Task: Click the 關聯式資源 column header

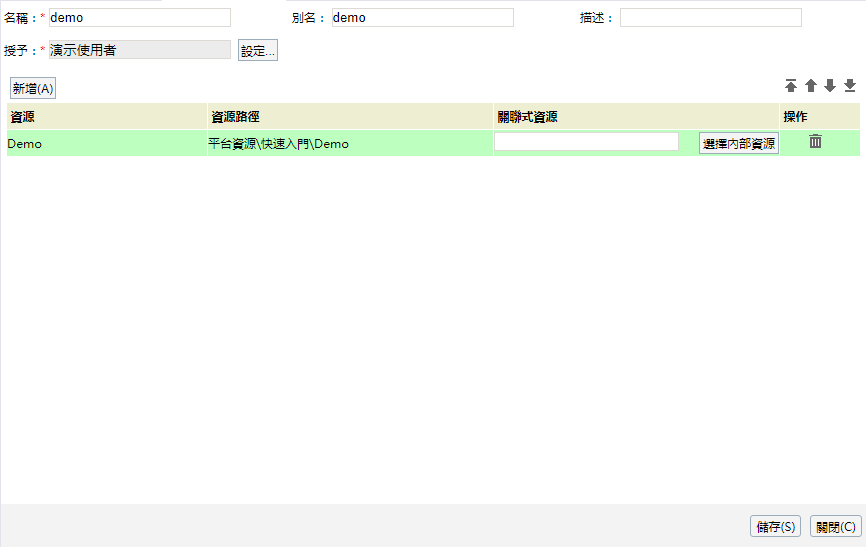Action: pyautogui.click(x=636, y=116)
